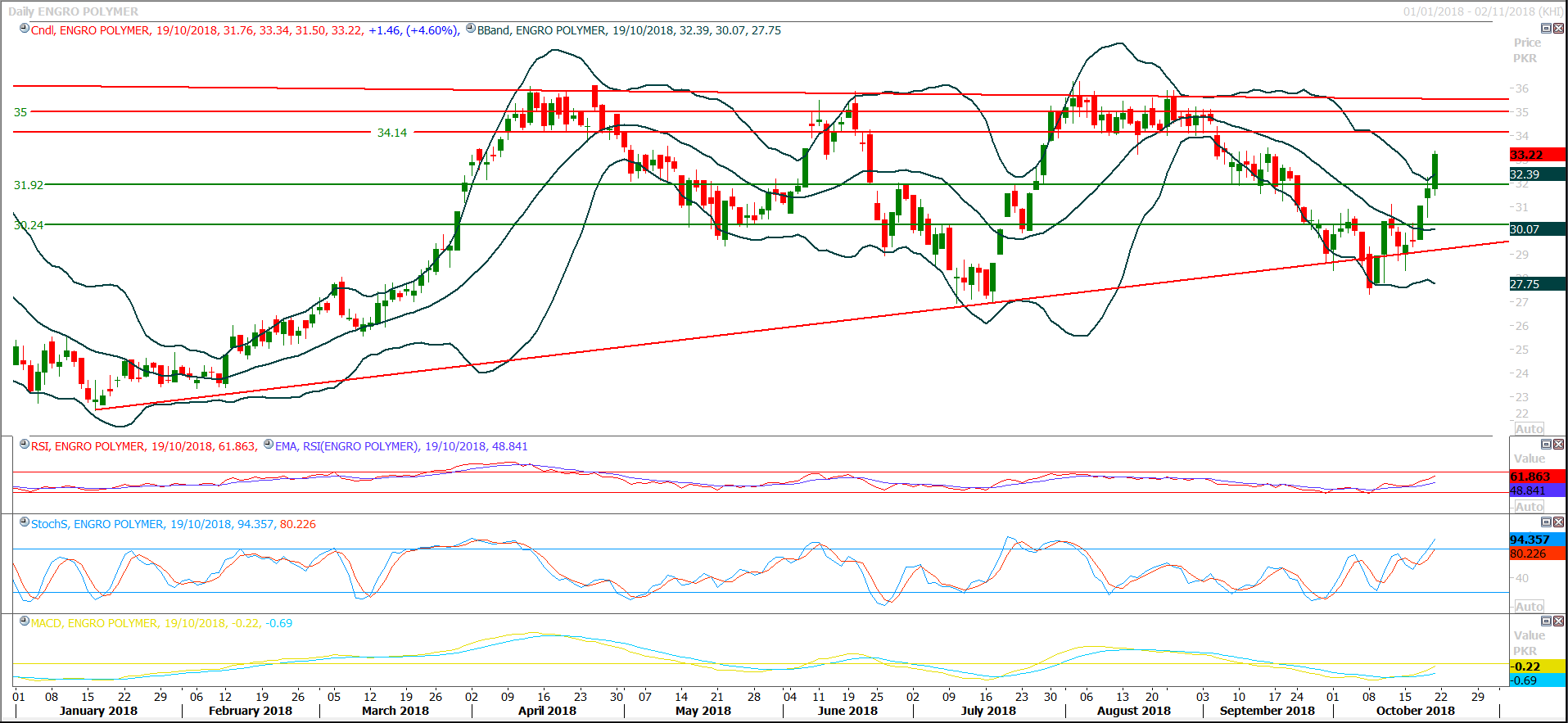Click the 30.24 support line label

(29, 225)
